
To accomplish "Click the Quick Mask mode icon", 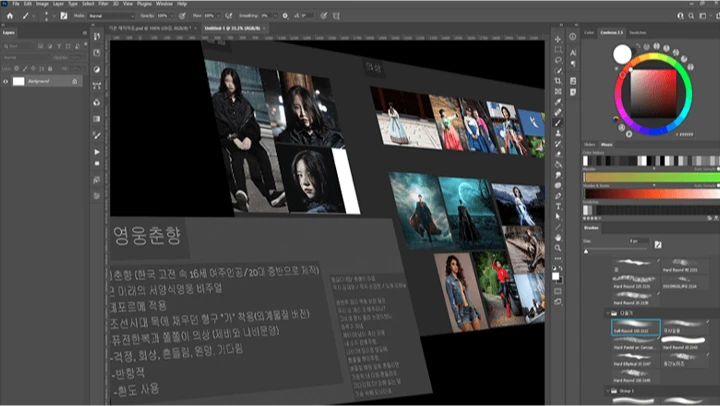I will [558, 291].
